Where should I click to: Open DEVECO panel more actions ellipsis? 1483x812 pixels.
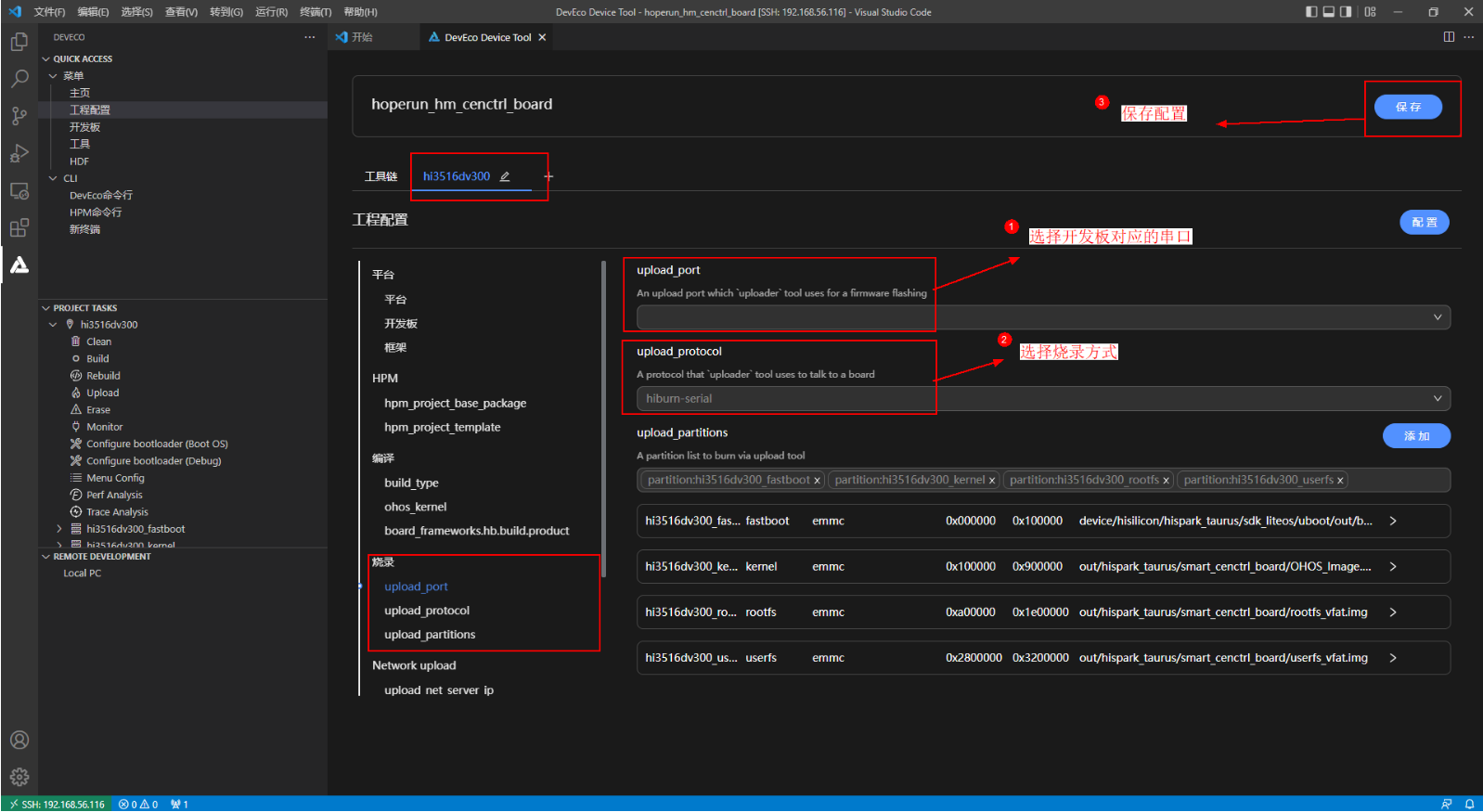tap(309, 37)
